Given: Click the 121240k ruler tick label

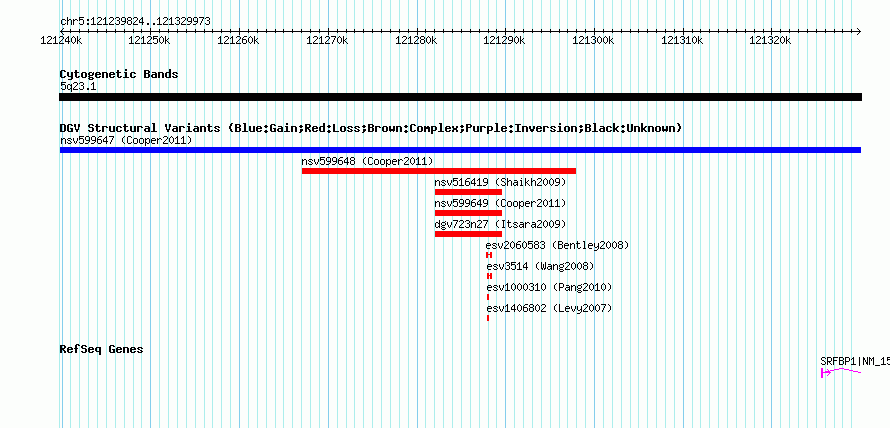Looking at the screenshot, I should [x=61, y=40].
